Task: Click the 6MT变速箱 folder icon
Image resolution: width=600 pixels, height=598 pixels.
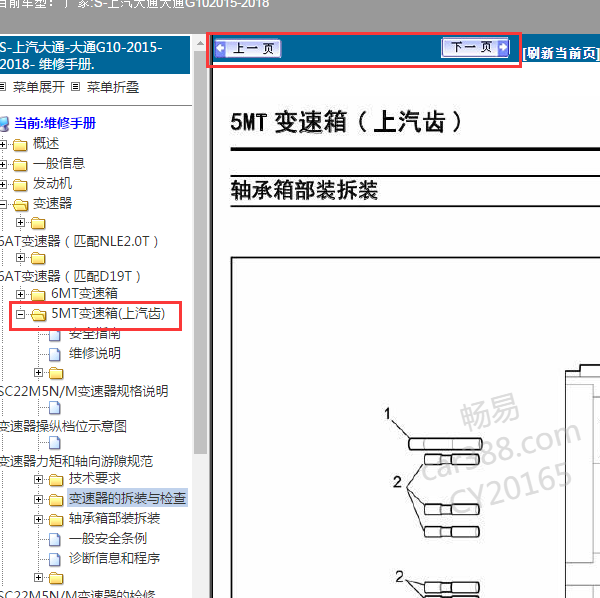Action: tap(38, 295)
